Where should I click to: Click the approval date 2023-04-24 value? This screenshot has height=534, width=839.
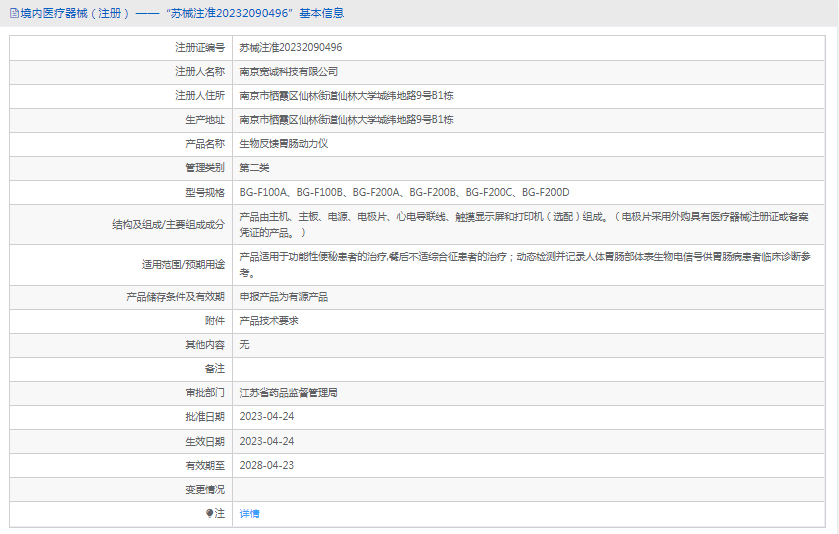pyautogui.click(x=267, y=417)
